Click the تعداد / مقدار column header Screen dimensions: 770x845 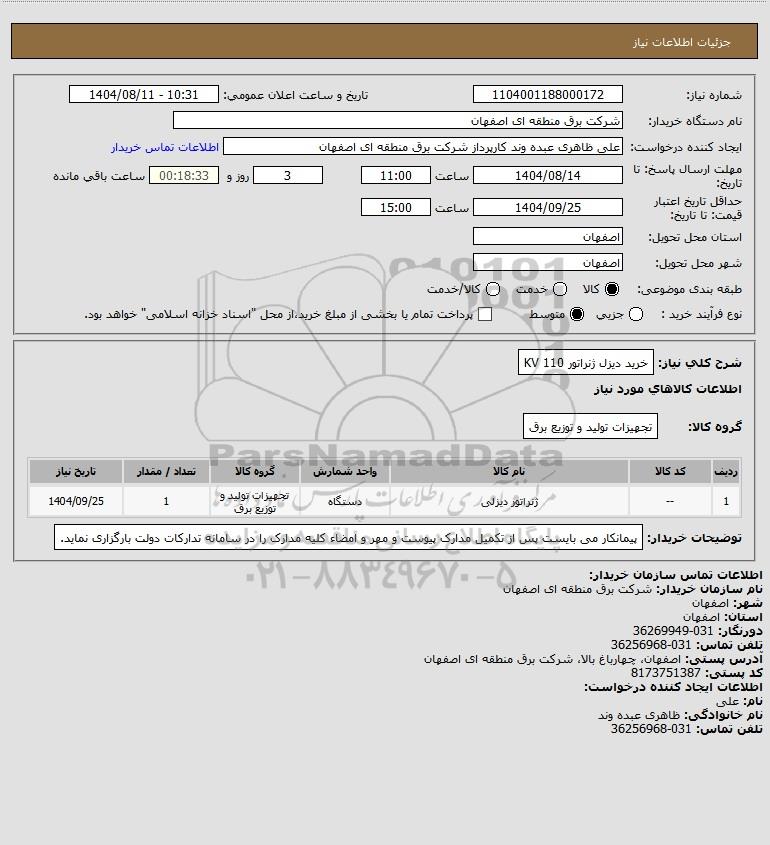coord(166,472)
